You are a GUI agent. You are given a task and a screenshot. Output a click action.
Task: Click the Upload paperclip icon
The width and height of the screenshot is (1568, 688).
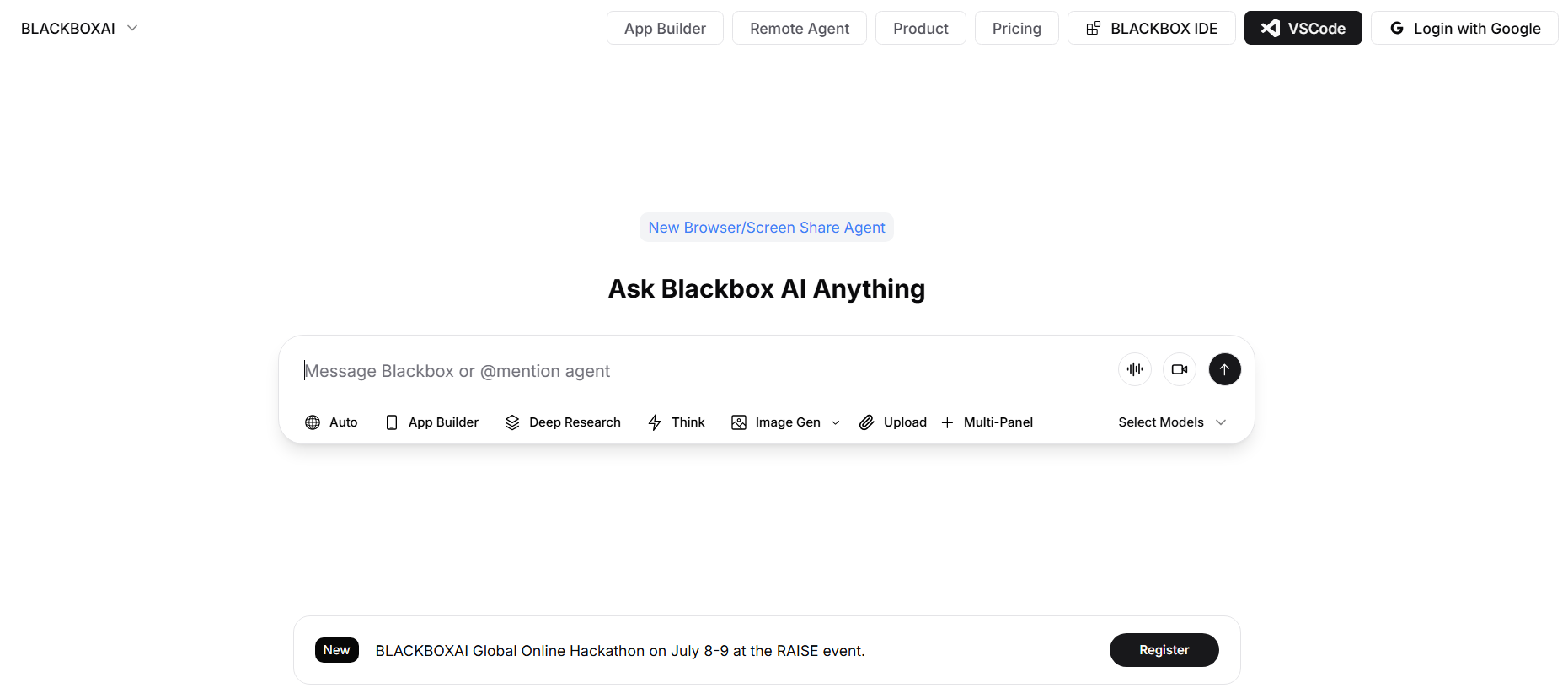coord(866,422)
